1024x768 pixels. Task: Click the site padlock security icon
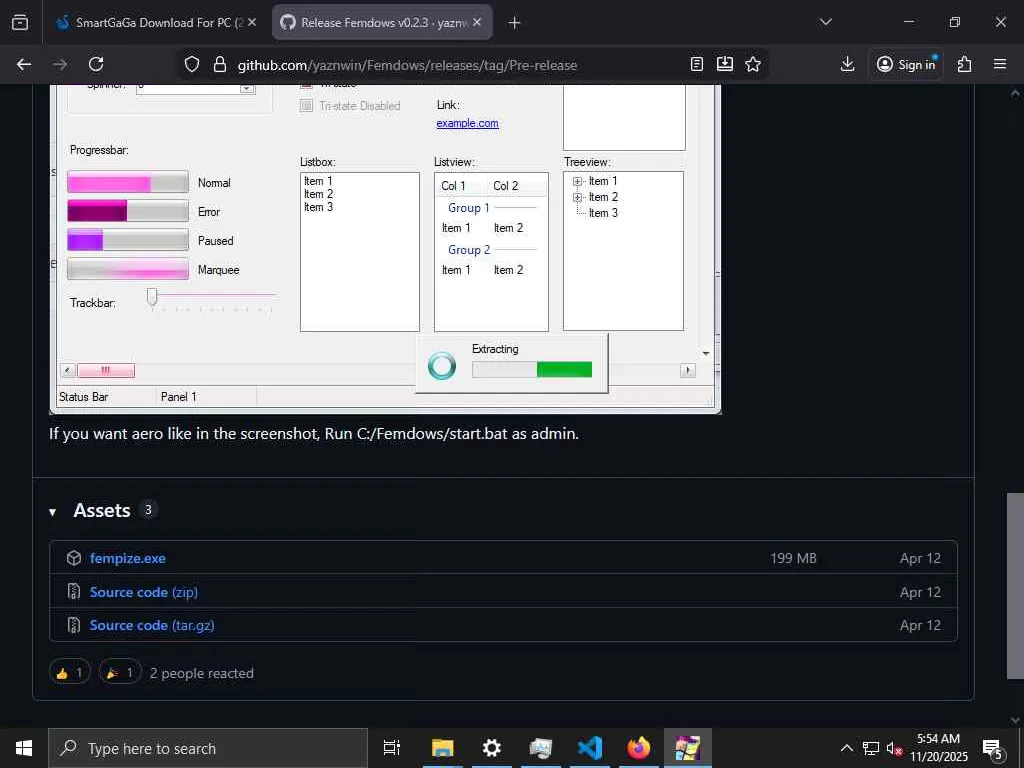pyautogui.click(x=220, y=64)
